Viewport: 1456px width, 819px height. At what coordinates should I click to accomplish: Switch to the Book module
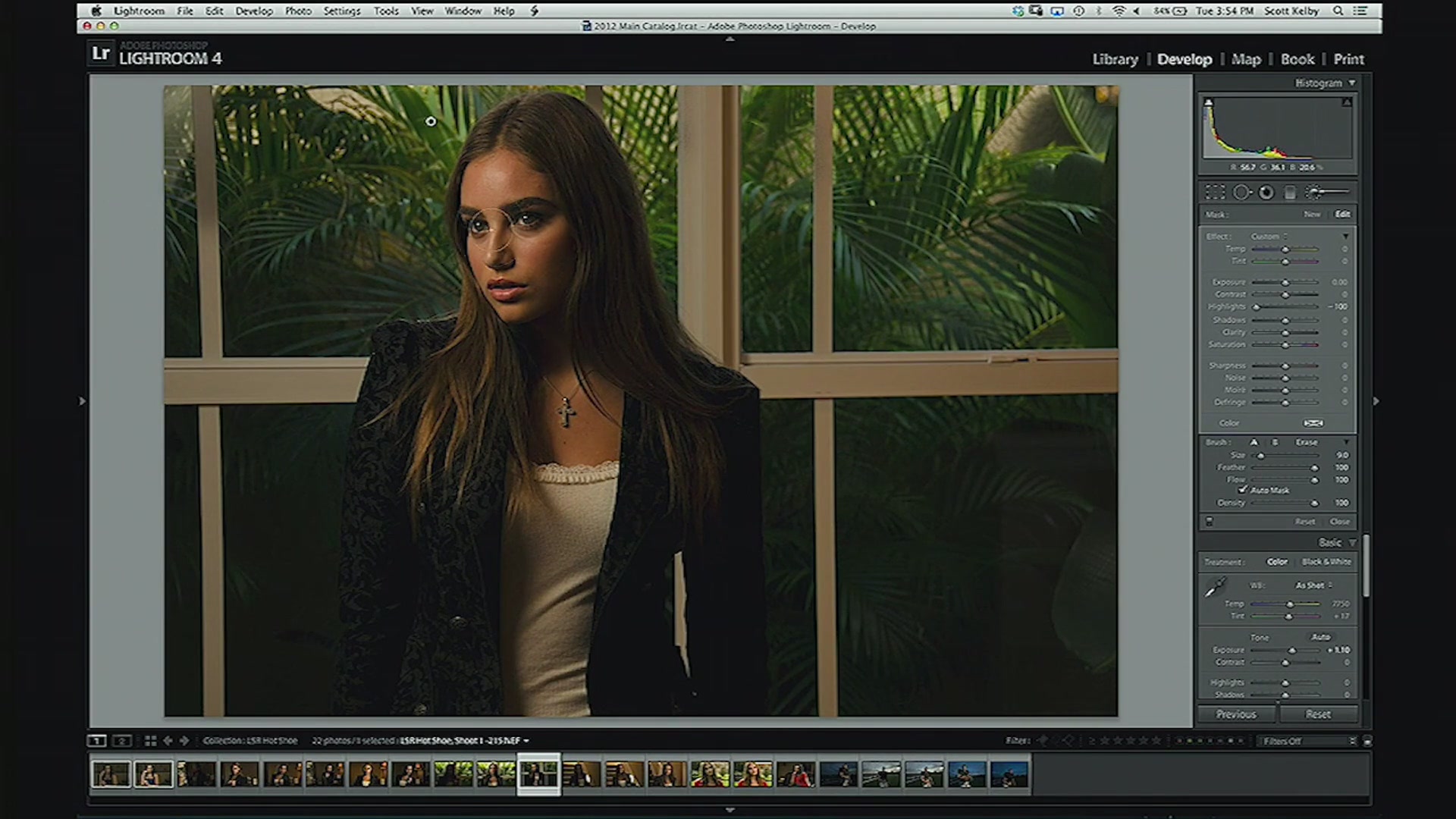coord(1298,59)
